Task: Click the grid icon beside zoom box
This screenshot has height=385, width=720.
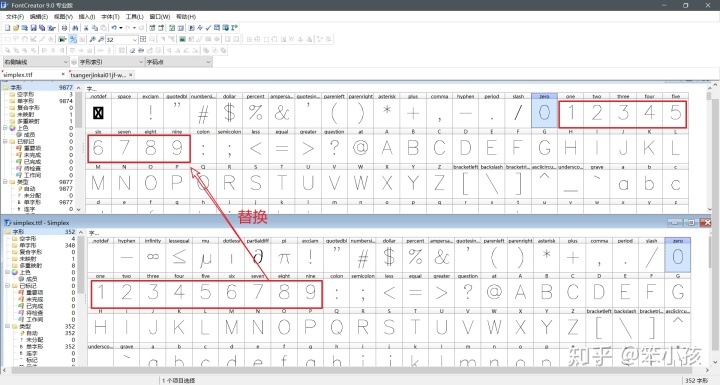Action: (x=143, y=40)
